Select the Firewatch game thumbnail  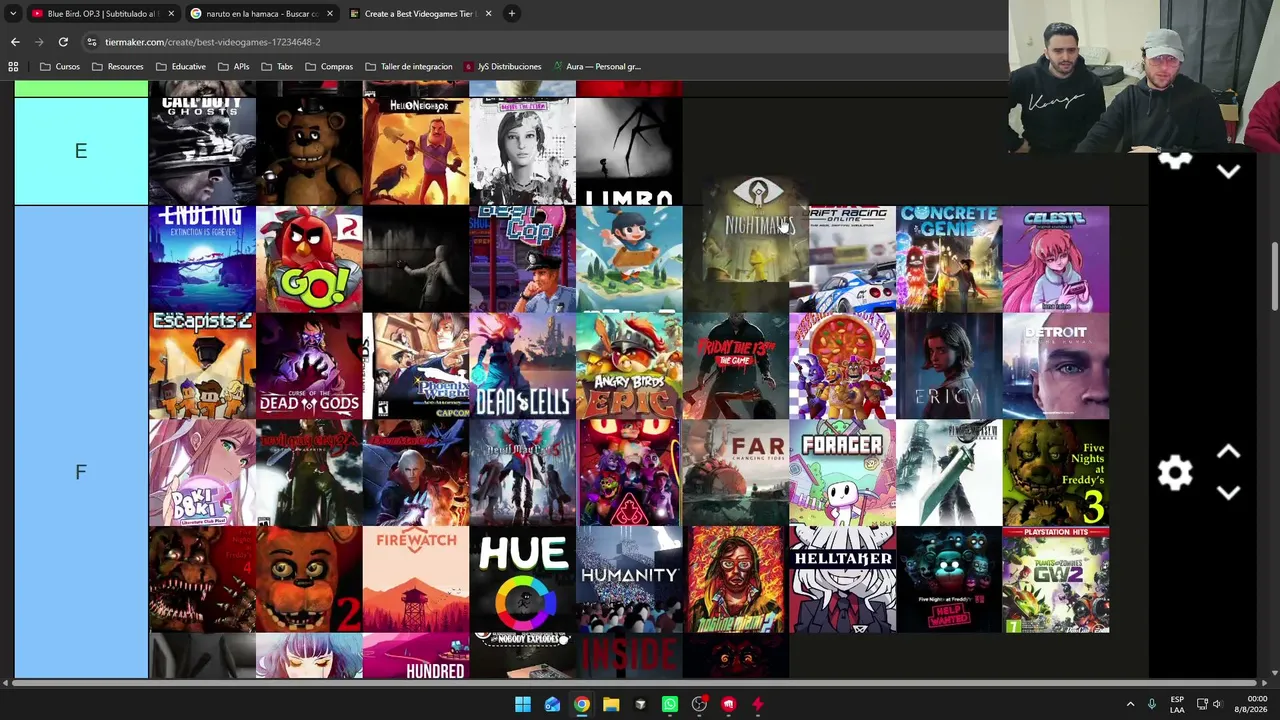tap(416, 580)
